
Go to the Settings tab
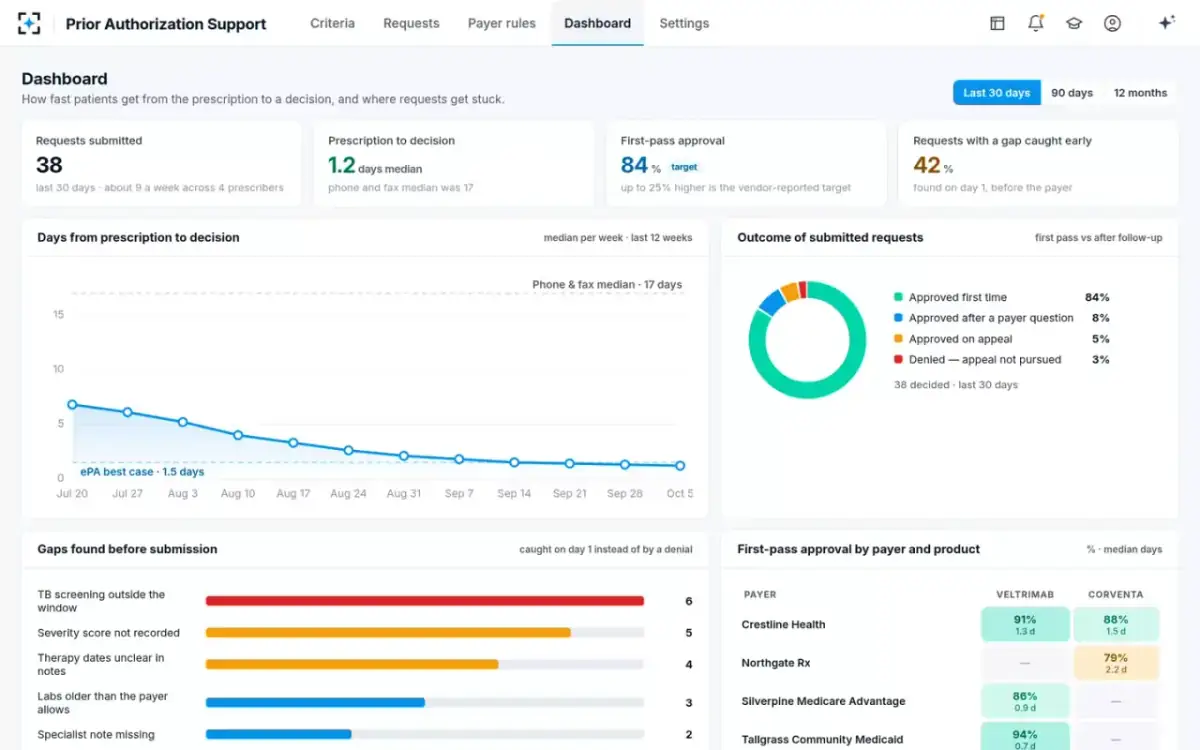pyautogui.click(x=684, y=23)
